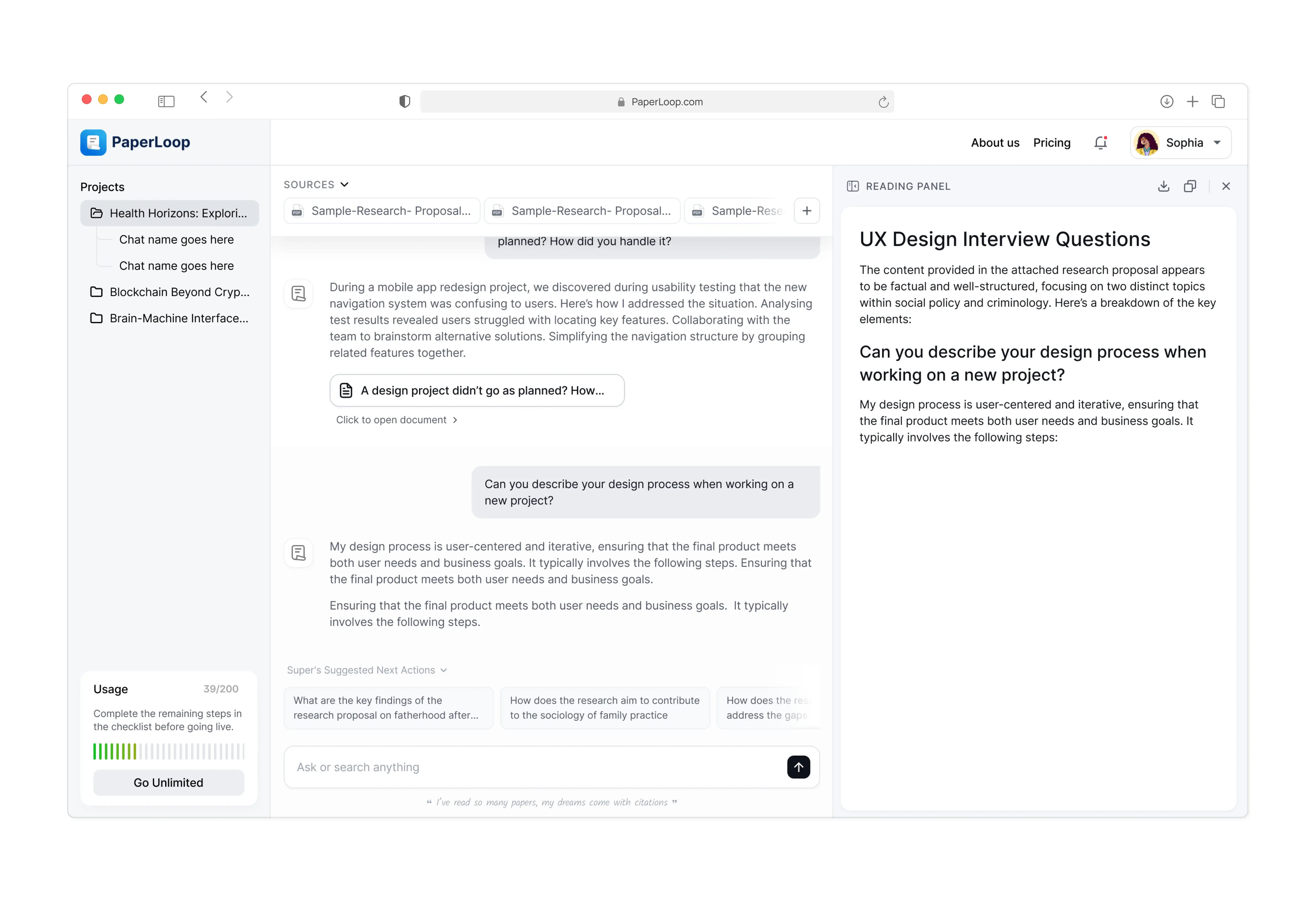Screen dimensions: 1316x901
Task: Click the notification bell icon
Action: pyautogui.click(x=1100, y=143)
